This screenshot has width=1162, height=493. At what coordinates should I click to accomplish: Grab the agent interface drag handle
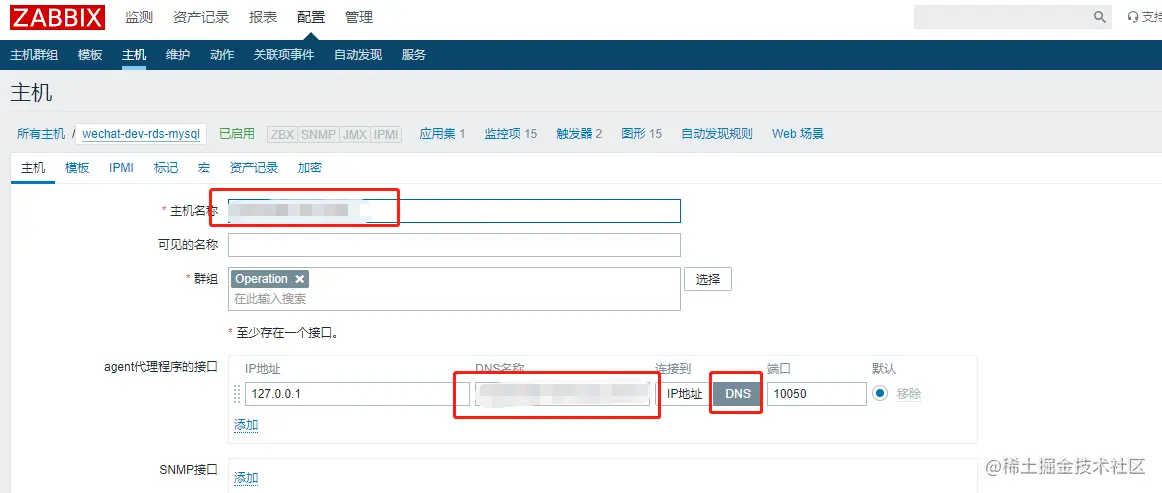(x=237, y=394)
